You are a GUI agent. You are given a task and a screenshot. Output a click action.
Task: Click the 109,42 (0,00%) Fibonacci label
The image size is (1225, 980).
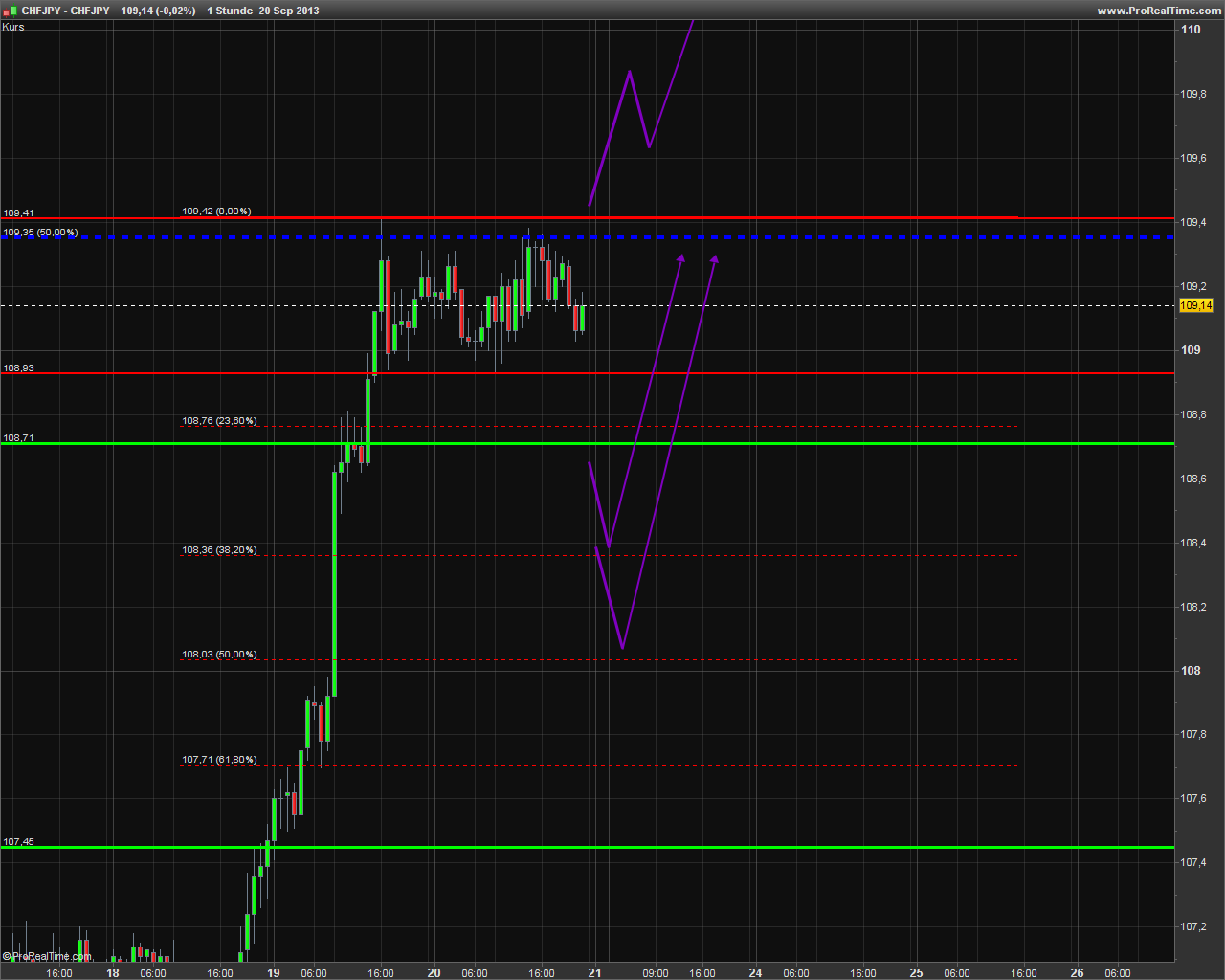(216, 212)
